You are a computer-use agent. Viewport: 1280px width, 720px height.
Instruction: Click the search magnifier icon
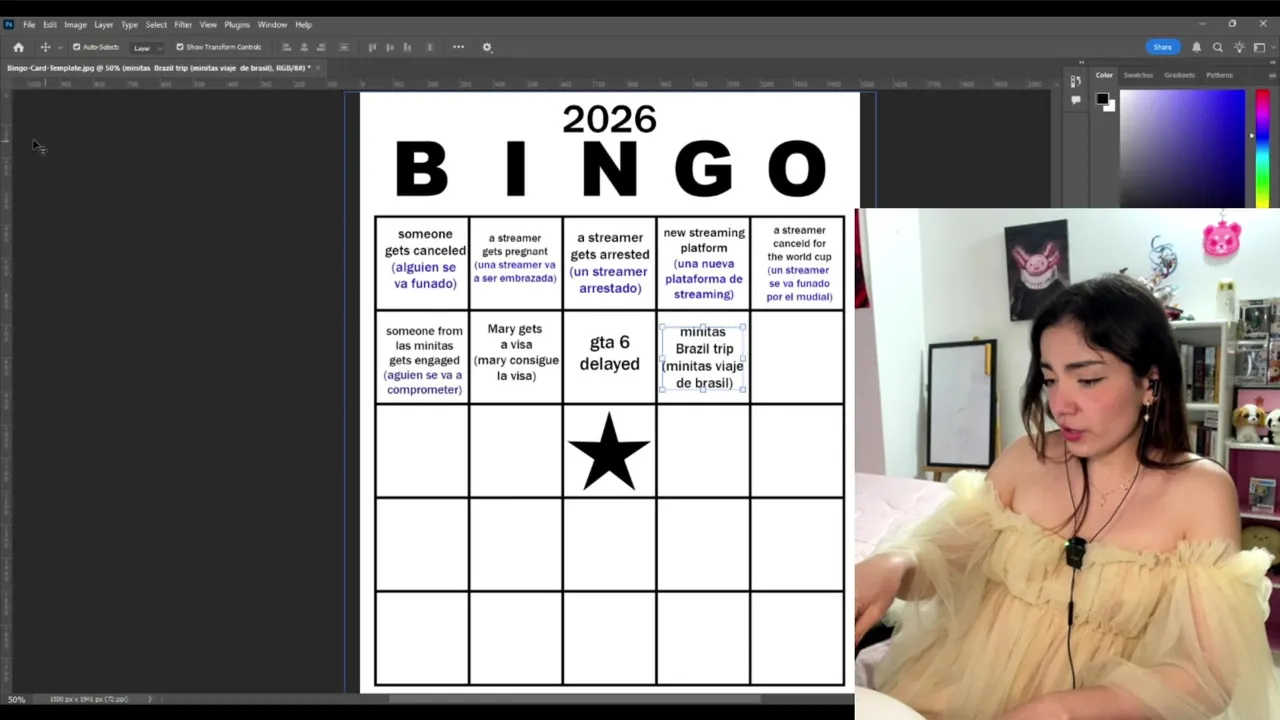(1217, 47)
